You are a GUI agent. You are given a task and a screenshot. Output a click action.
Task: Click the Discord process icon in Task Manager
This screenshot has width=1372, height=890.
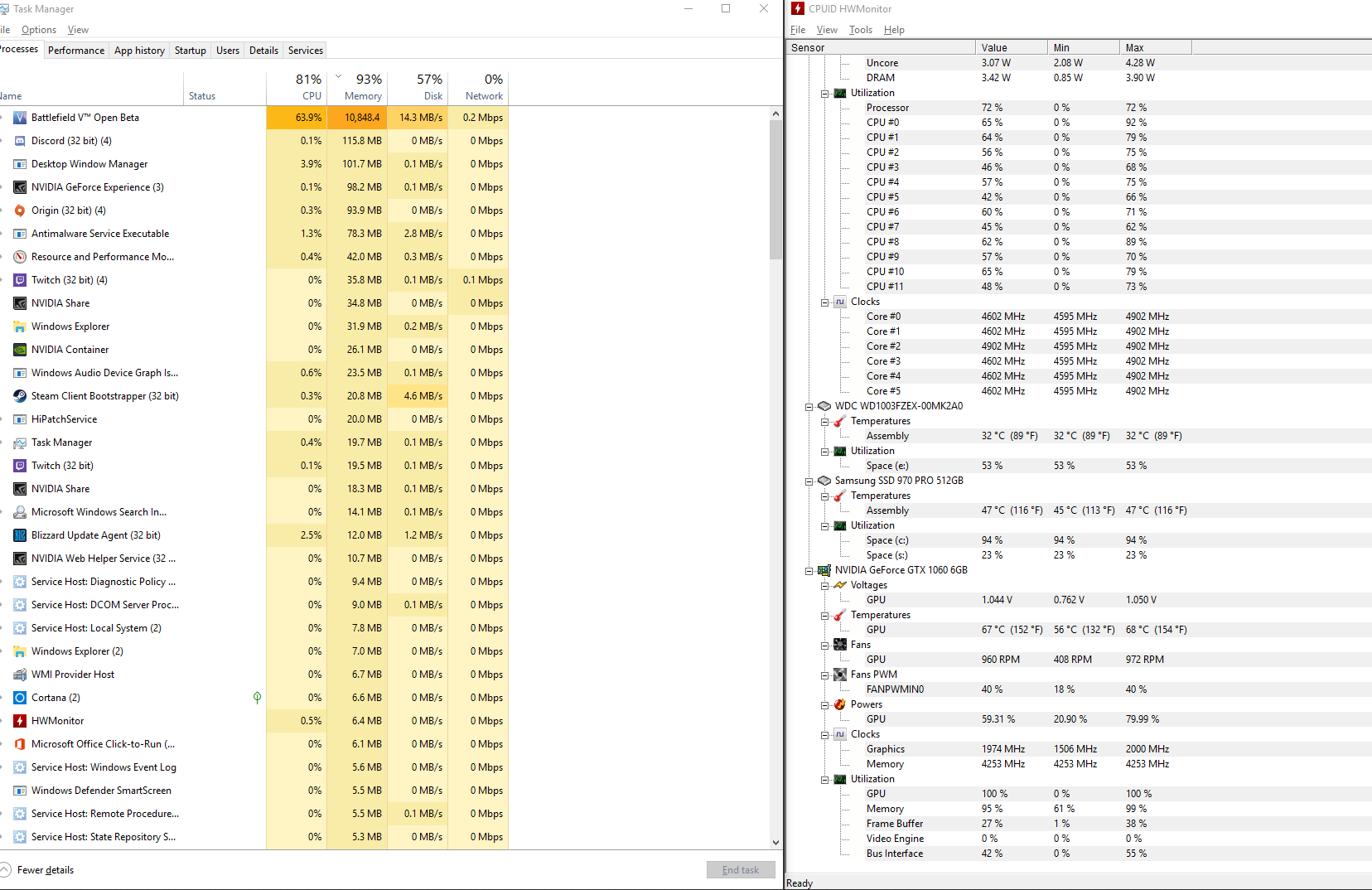click(x=20, y=141)
